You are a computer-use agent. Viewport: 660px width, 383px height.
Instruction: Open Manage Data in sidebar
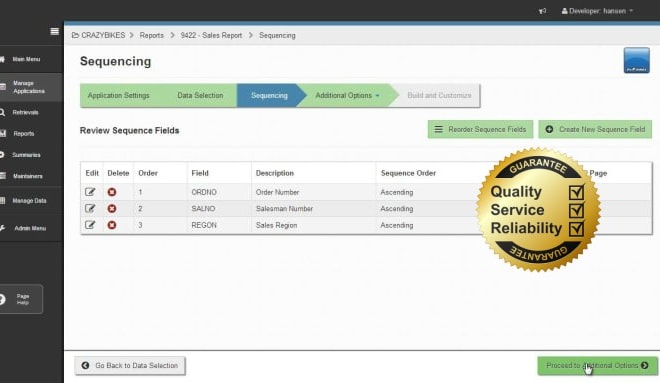coord(29,201)
